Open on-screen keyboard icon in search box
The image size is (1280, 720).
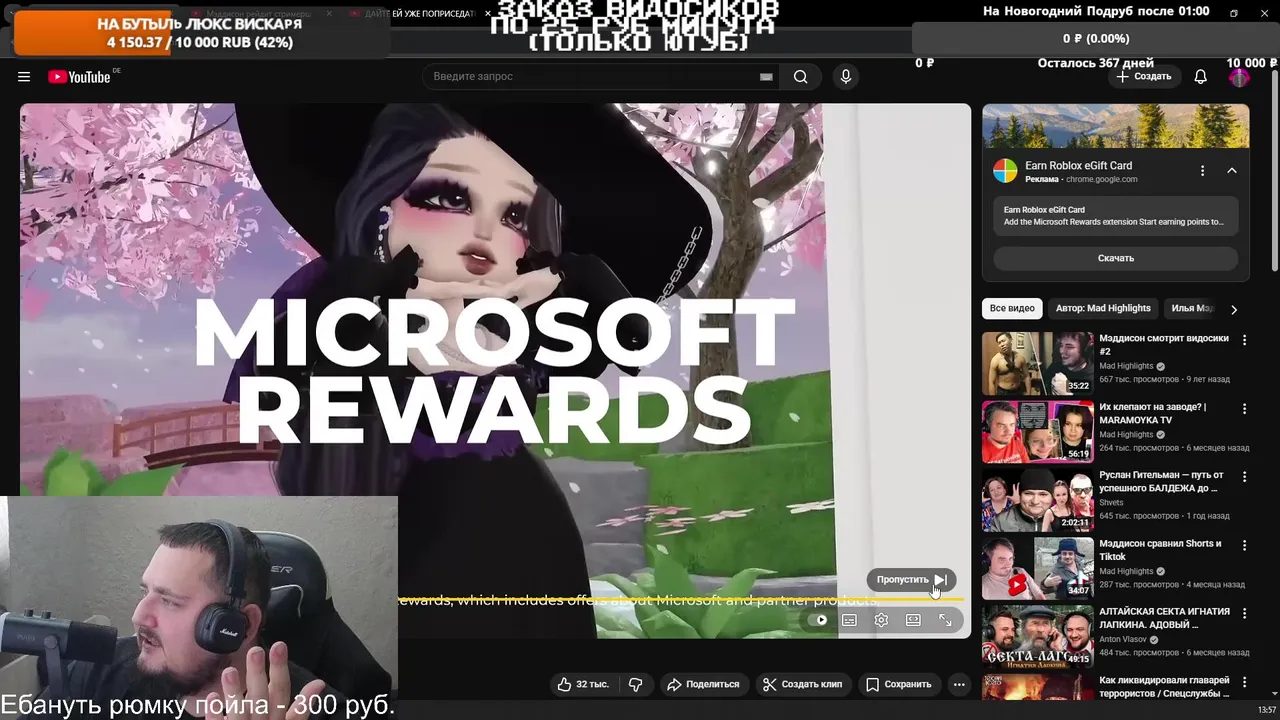(766, 77)
